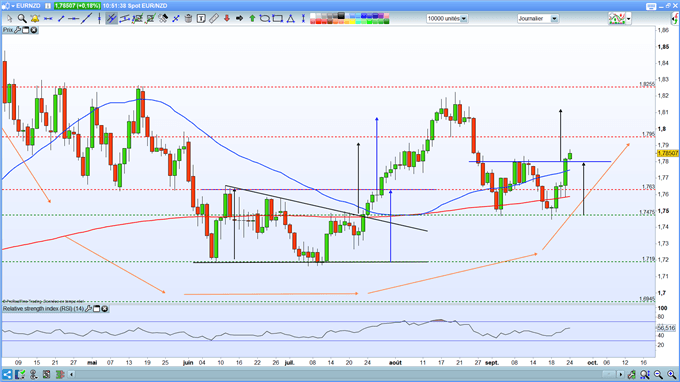680x382 pixels.
Task: Select the blue cross marker tool
Action: click(x=176, y=19)
